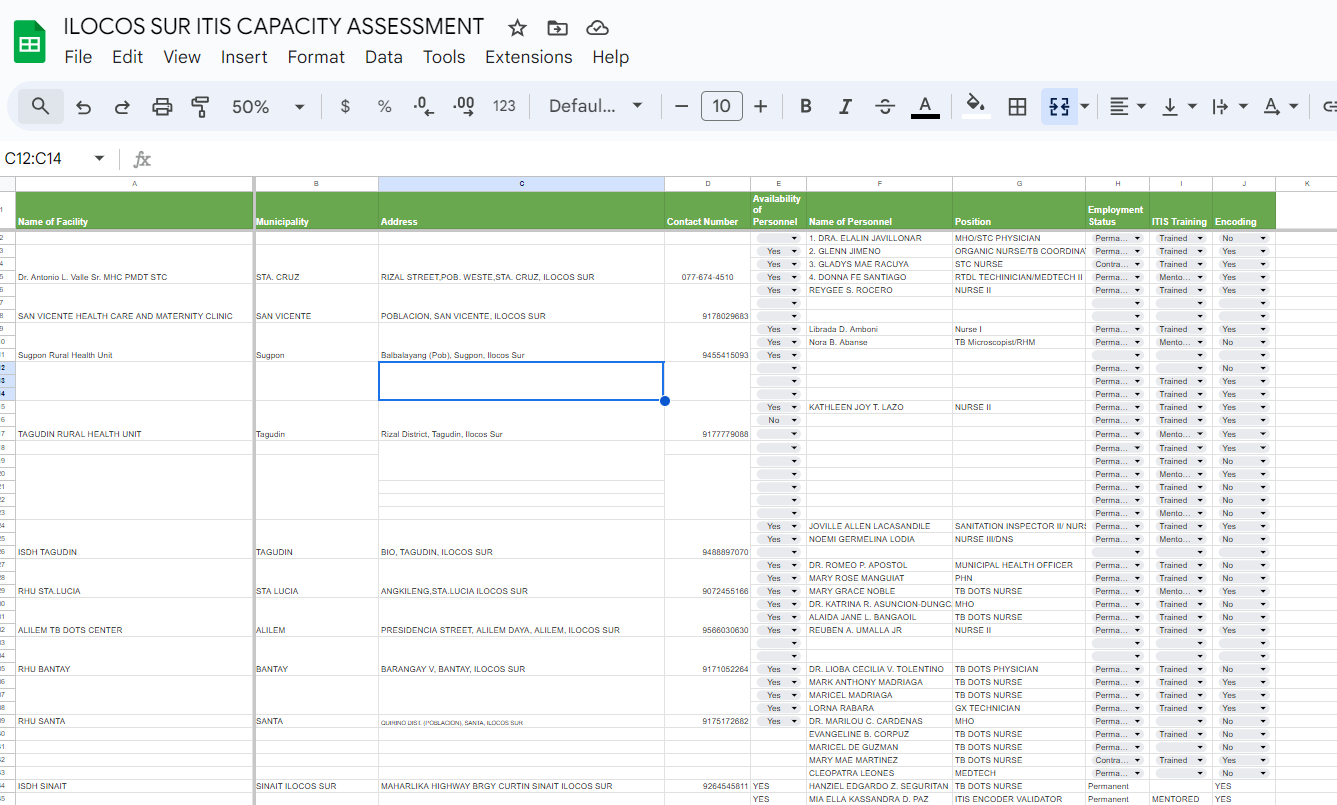Toggle italic formatting
The height and width of the screenshot is (805, 1337).
845,106
